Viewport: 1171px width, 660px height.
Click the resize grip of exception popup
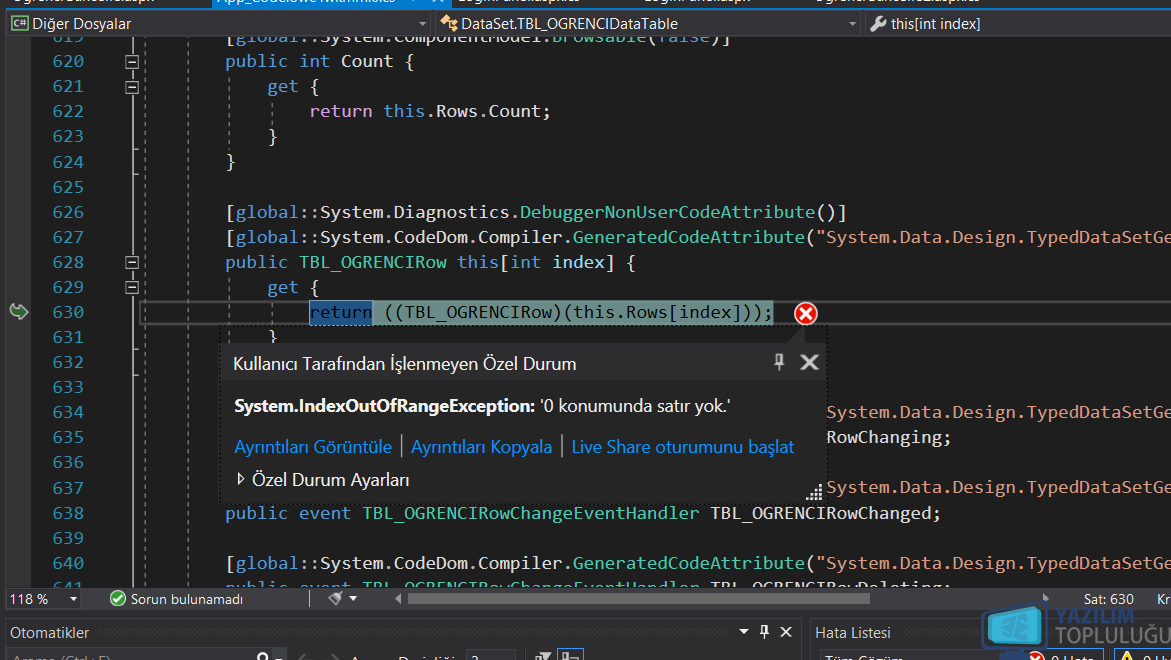tap(815, 492)
